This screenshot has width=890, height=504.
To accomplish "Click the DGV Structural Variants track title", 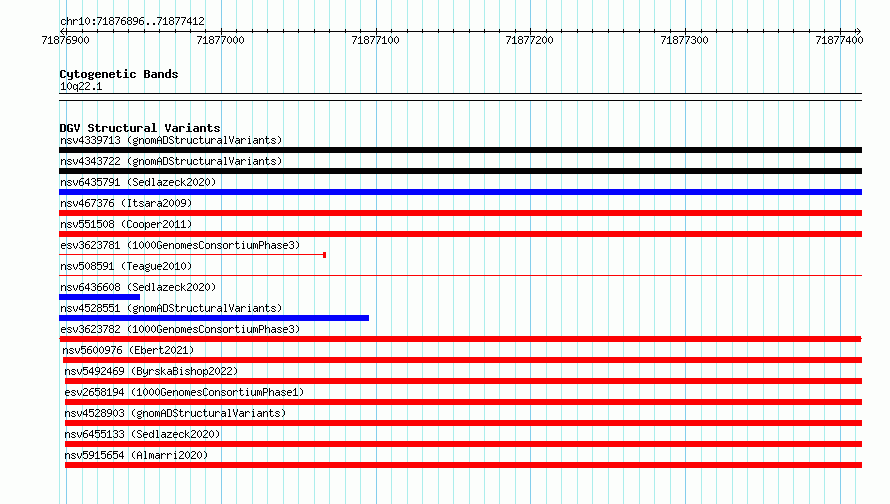I will pyautogui.click(x=140, y=128).
